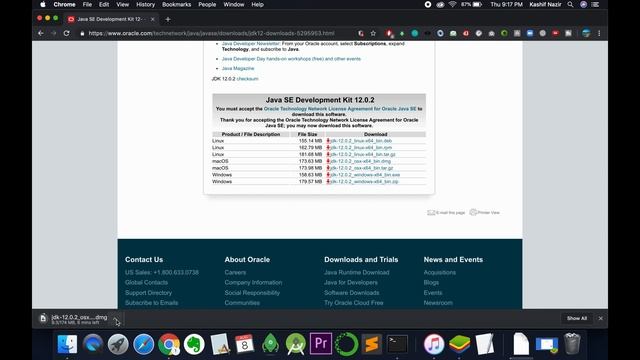The image size is (640, 360).
Task: Open Chrome's three-dot menu
Action: 599,33
